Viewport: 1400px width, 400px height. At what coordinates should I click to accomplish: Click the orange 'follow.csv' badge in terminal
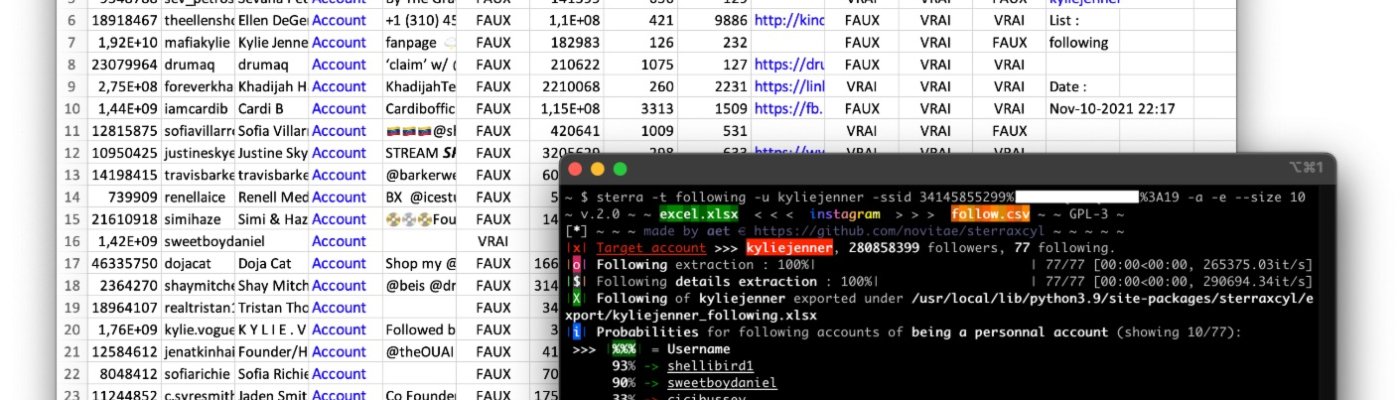990,214
